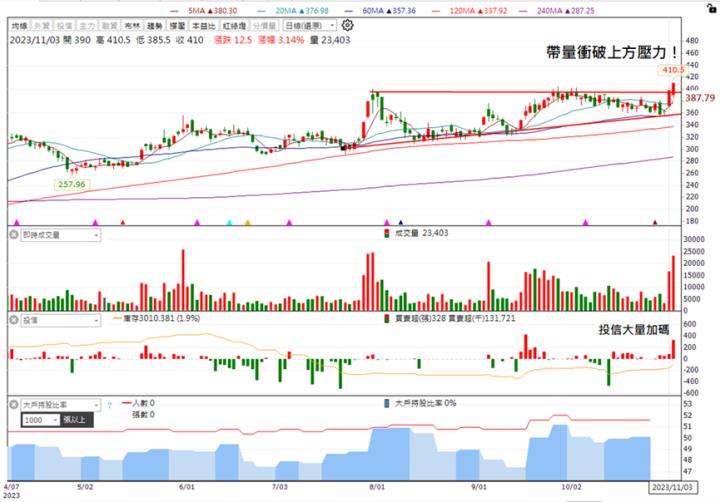This screenshot has height=502, width=720.
Task: Toggle the 主力 overlay button
Action: tap(87, 26)
